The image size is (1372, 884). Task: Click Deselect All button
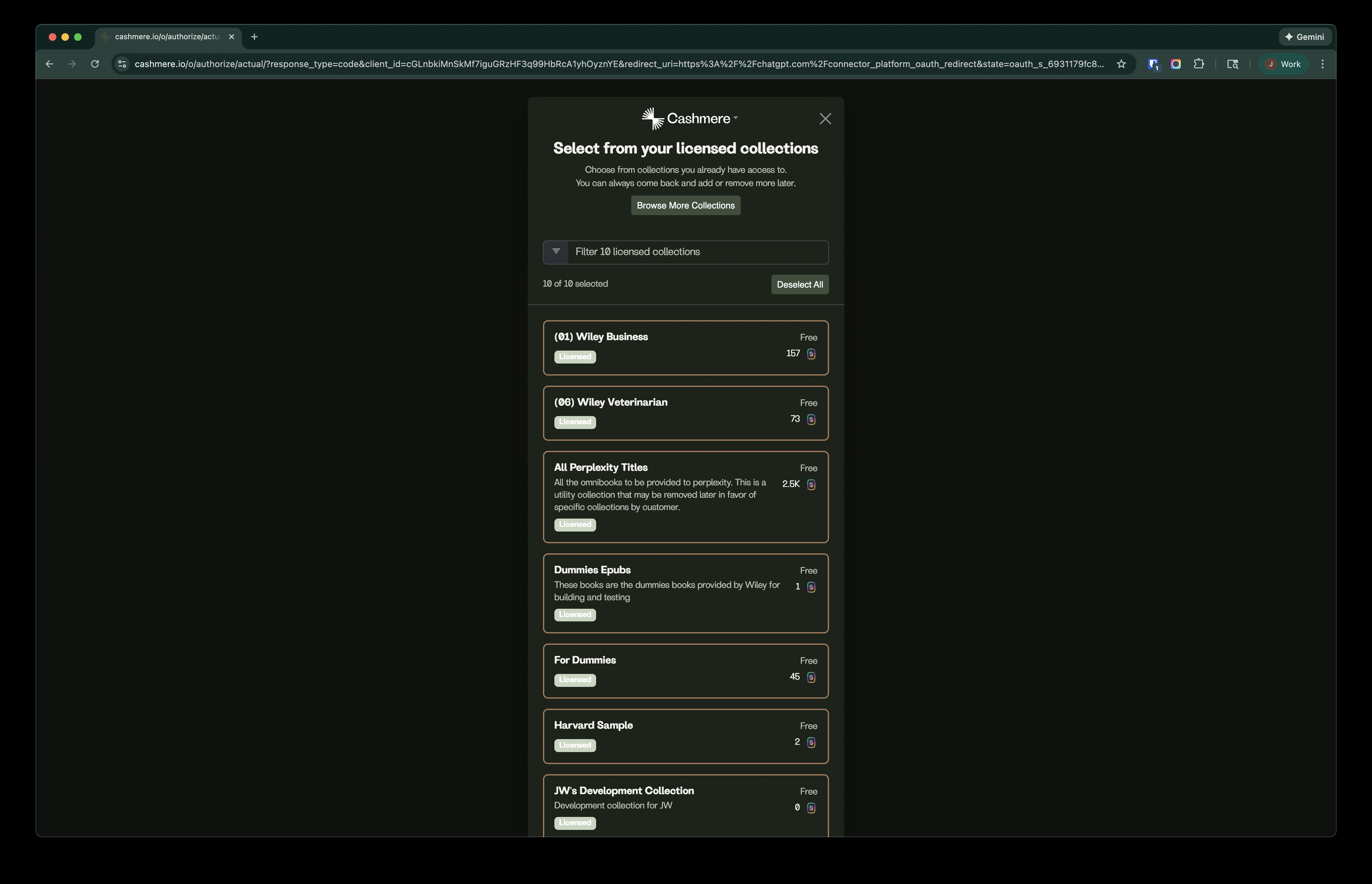click(800, 285)
